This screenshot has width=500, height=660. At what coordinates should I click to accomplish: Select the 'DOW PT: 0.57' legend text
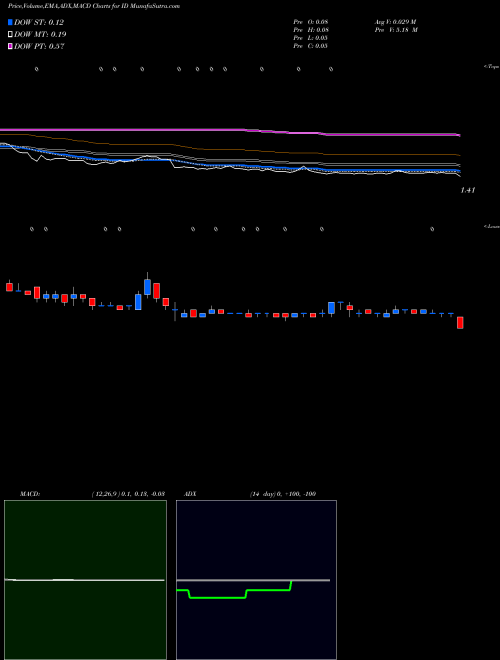click(39, 46)
